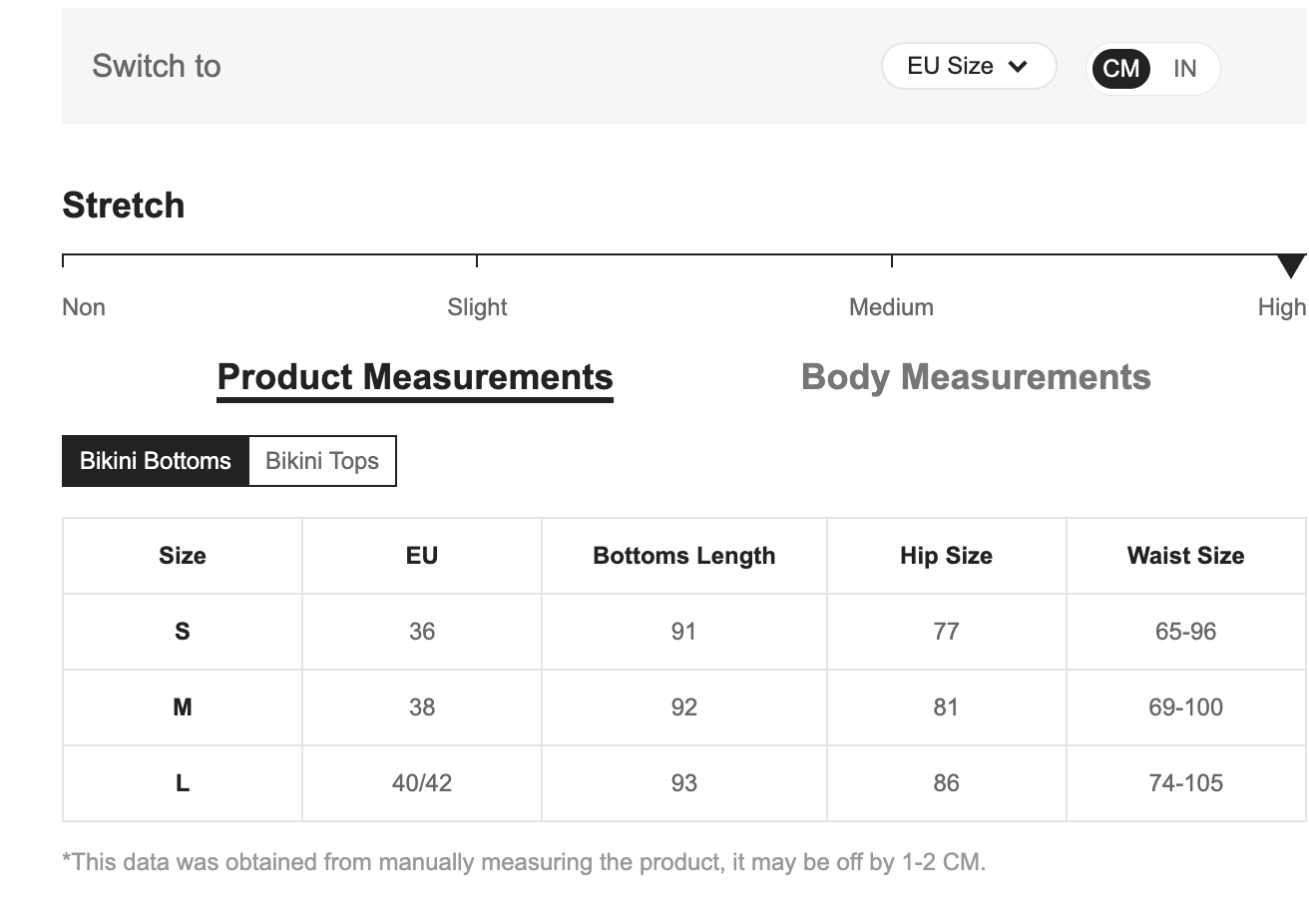Select the size L row label
Viewport: 1309px width, 924px height.
pos(183,783)
